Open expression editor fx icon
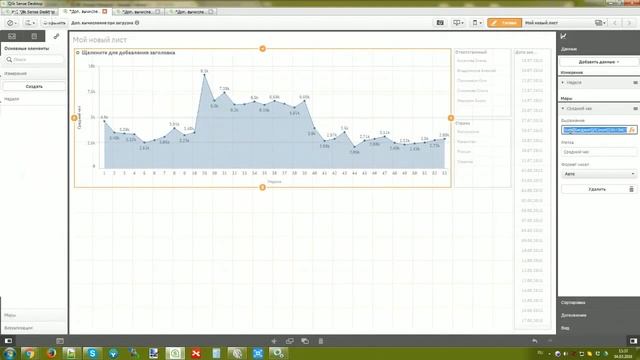 [x=632, y=130]
